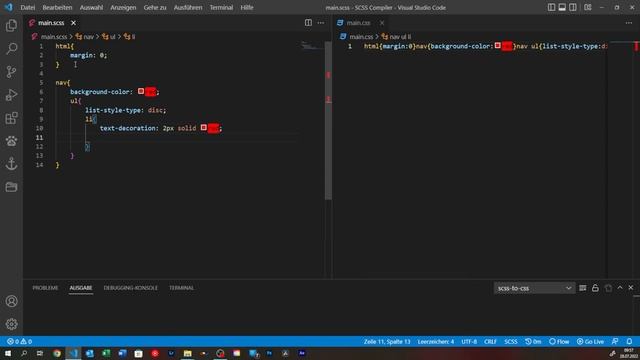Click Zeile 11, Spalte 13 in status bar
640x360 pixels.
pyautogui.click(x=387, y=342)
